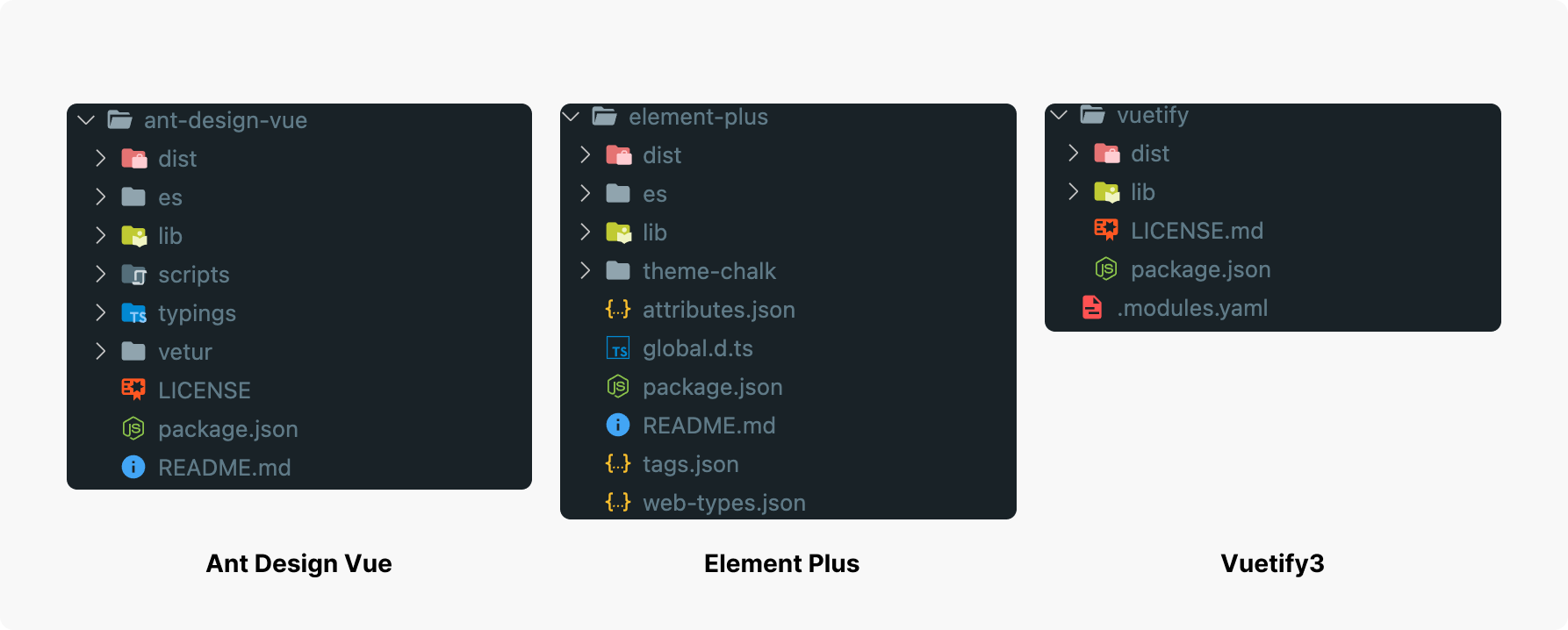Expand the vetur folder chevron
The height and width of the screenshot is (630, 1568).
click(x=101, y=352)
